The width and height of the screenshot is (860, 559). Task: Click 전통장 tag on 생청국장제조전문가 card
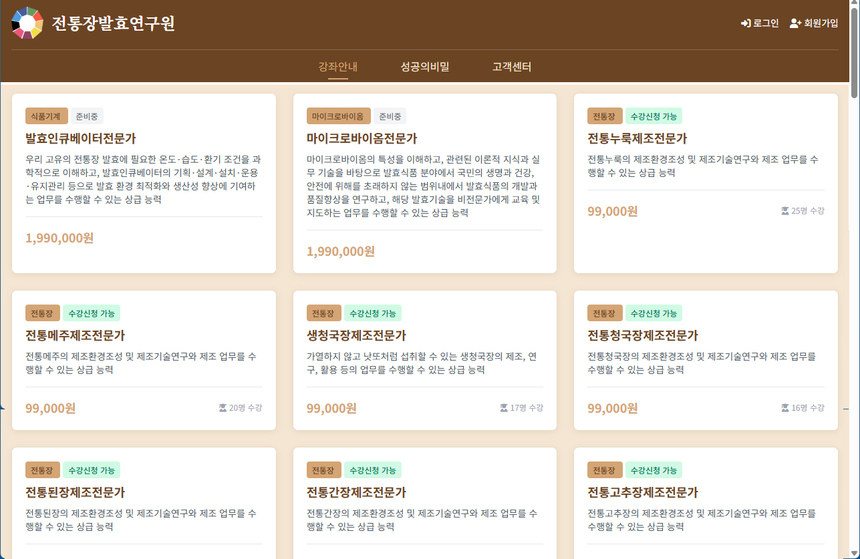coord(323,313)
